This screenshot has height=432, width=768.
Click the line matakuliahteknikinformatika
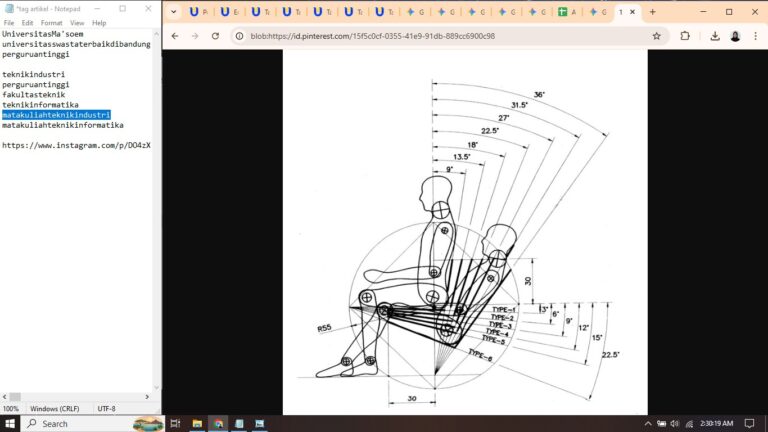click(63, 125)
